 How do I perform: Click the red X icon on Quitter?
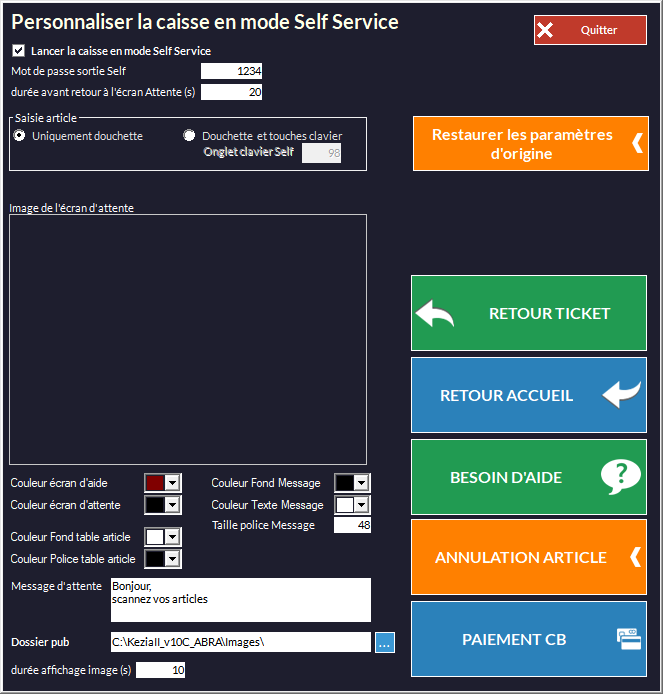point(545,30)
